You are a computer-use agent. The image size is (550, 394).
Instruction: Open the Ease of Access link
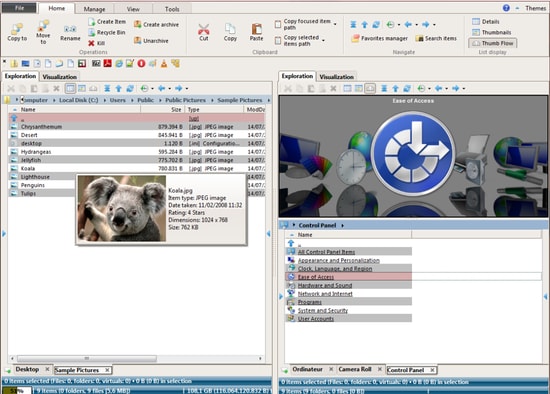pyautogui.click(x=316, y=277)
